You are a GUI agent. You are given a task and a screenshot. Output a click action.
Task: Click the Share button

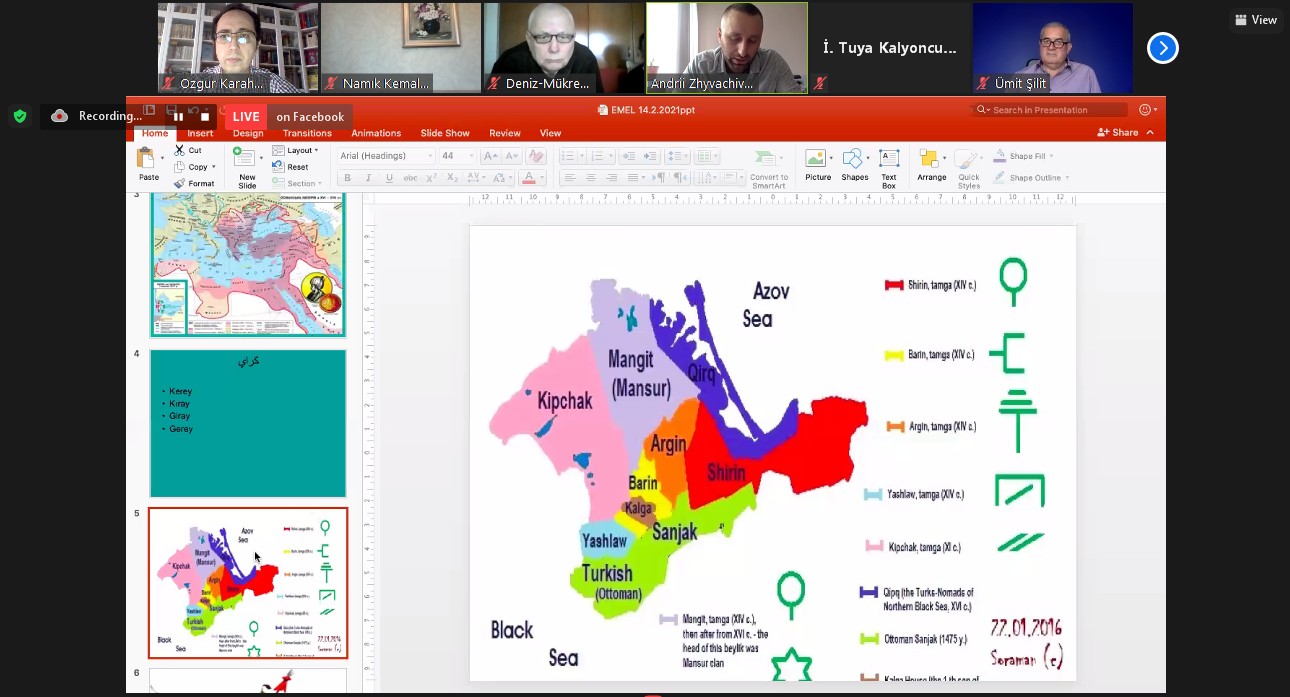(x=1118, y=132)
